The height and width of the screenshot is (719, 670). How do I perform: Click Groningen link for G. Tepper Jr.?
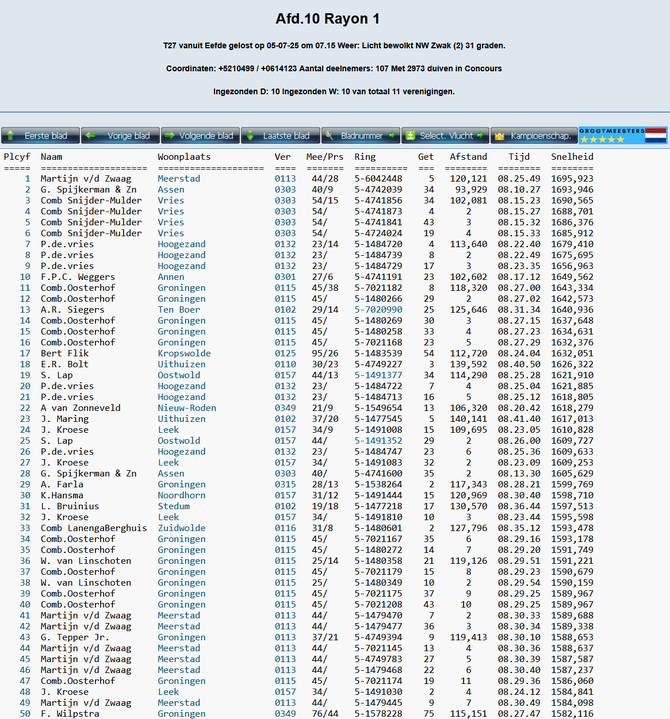point(182,637)
